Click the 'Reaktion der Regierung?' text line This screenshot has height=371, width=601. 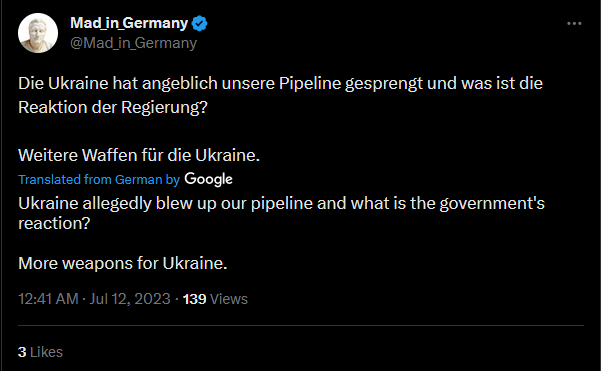pos(113,107)
